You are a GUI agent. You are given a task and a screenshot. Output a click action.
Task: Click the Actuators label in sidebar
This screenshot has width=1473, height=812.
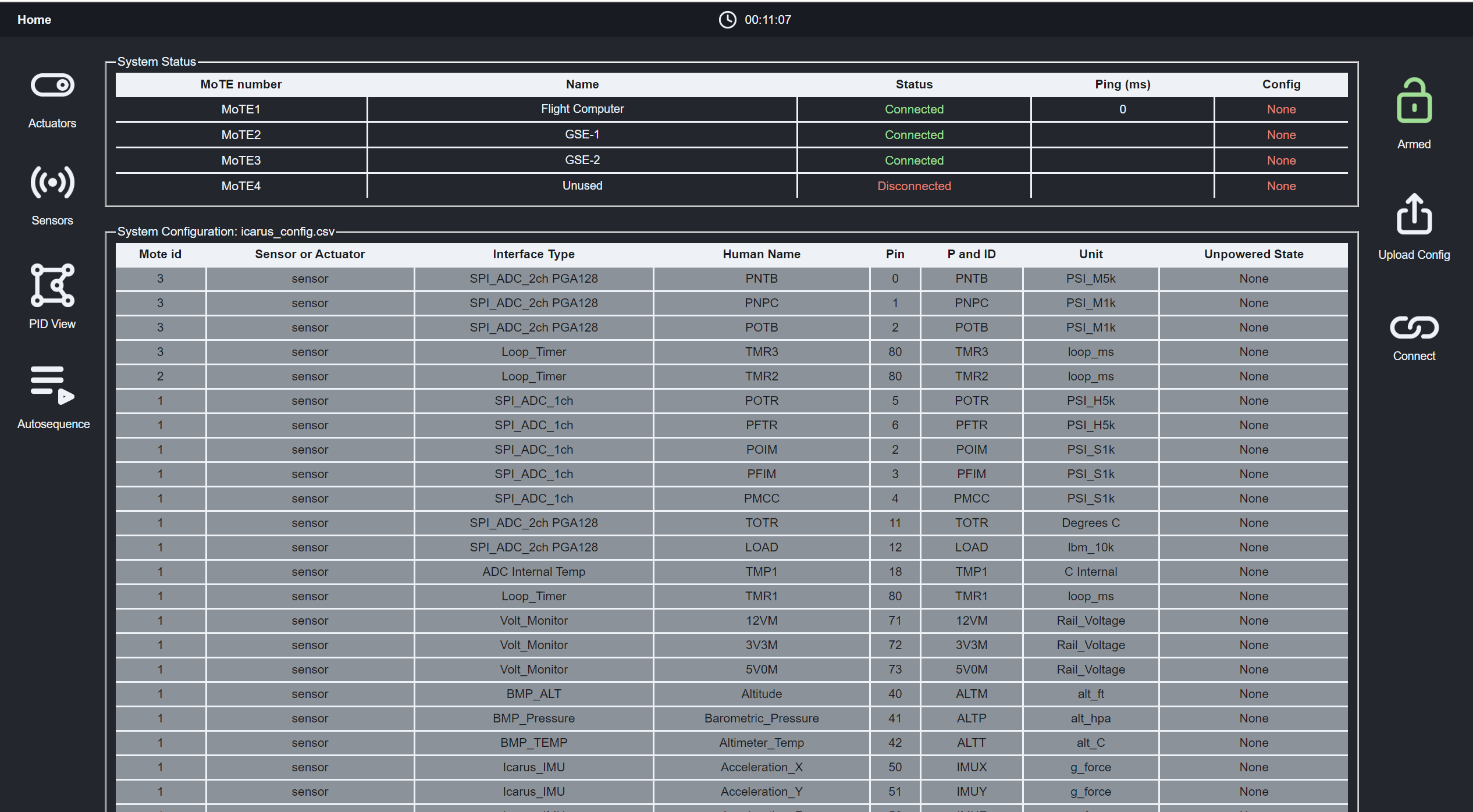click(52, 123)
